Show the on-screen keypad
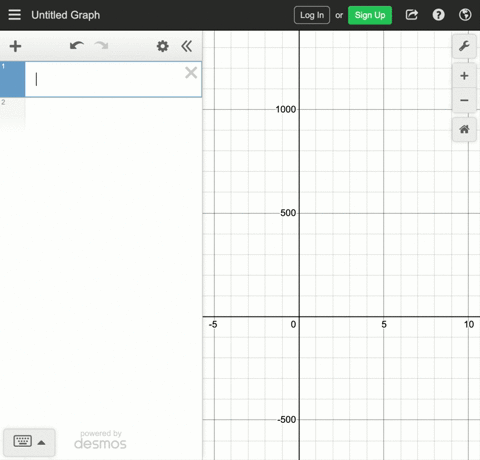Screen dimensions: 480x460 click(23, 441)
